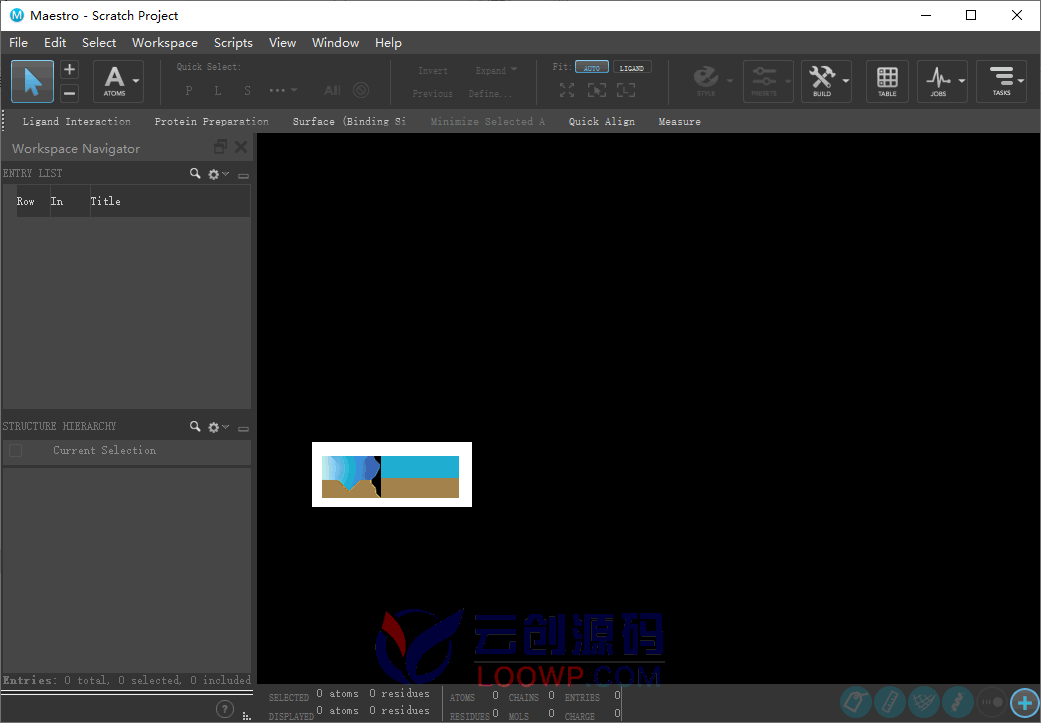Screen dimensions: 1041x723
Task: Open Entry List gear settings
Action: point(218,174)
